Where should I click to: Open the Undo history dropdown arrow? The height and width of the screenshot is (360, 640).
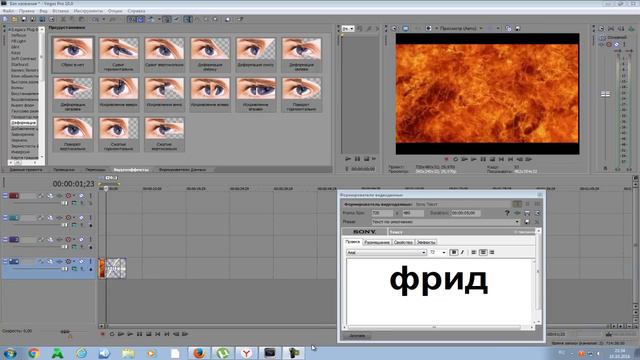(x=104, y=19)
